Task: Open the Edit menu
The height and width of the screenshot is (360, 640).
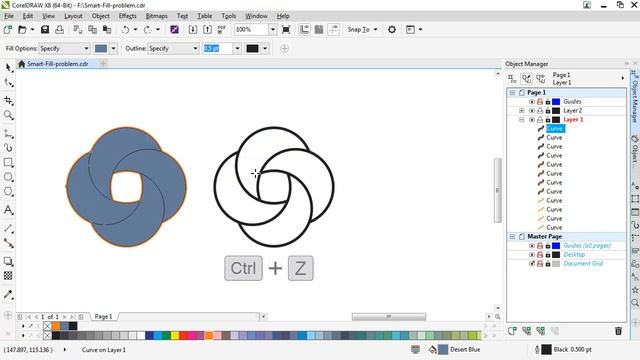Action: click(28, 16)
